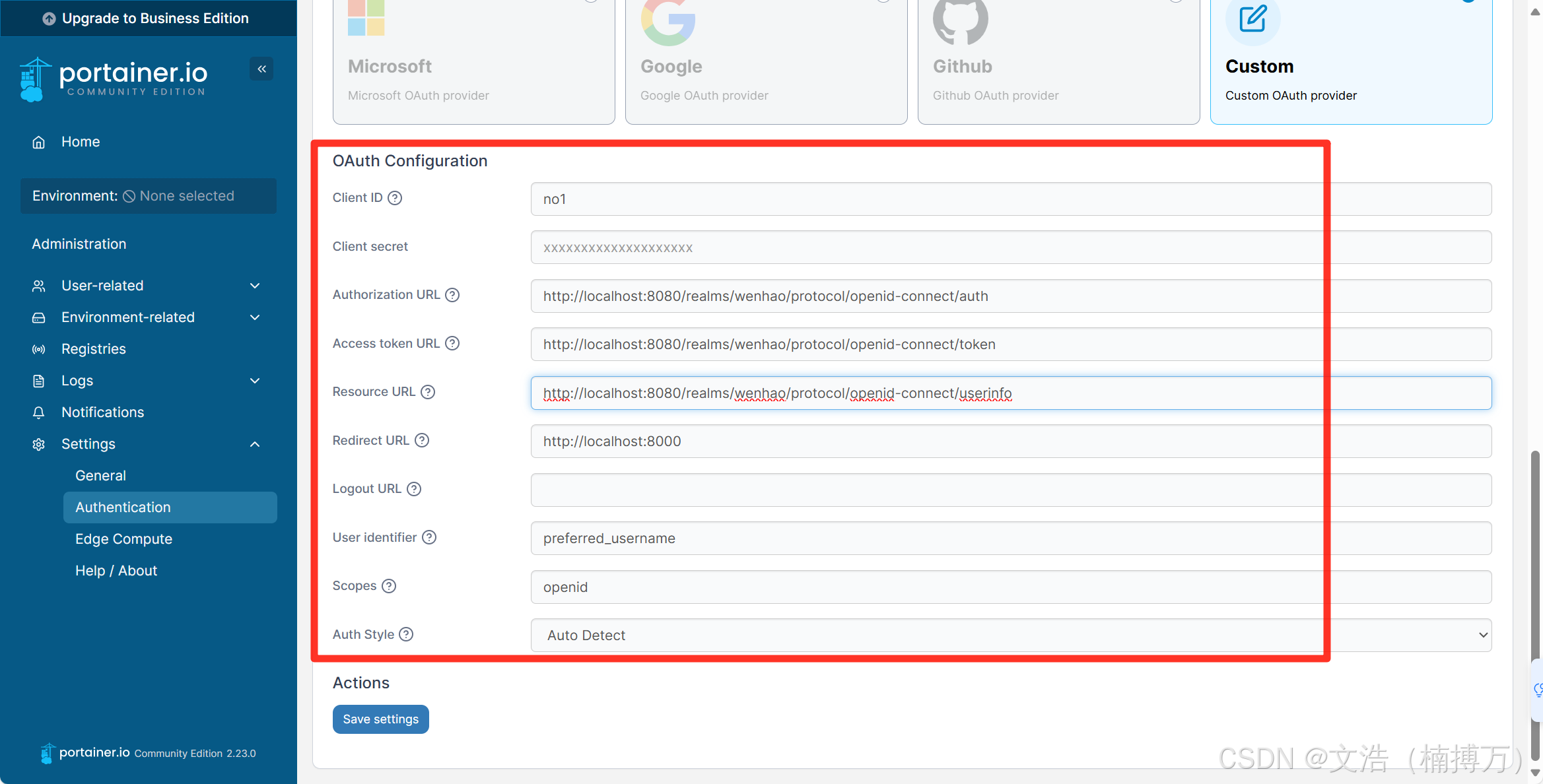Open the Auth Style dropdown

click(1010, 635)
